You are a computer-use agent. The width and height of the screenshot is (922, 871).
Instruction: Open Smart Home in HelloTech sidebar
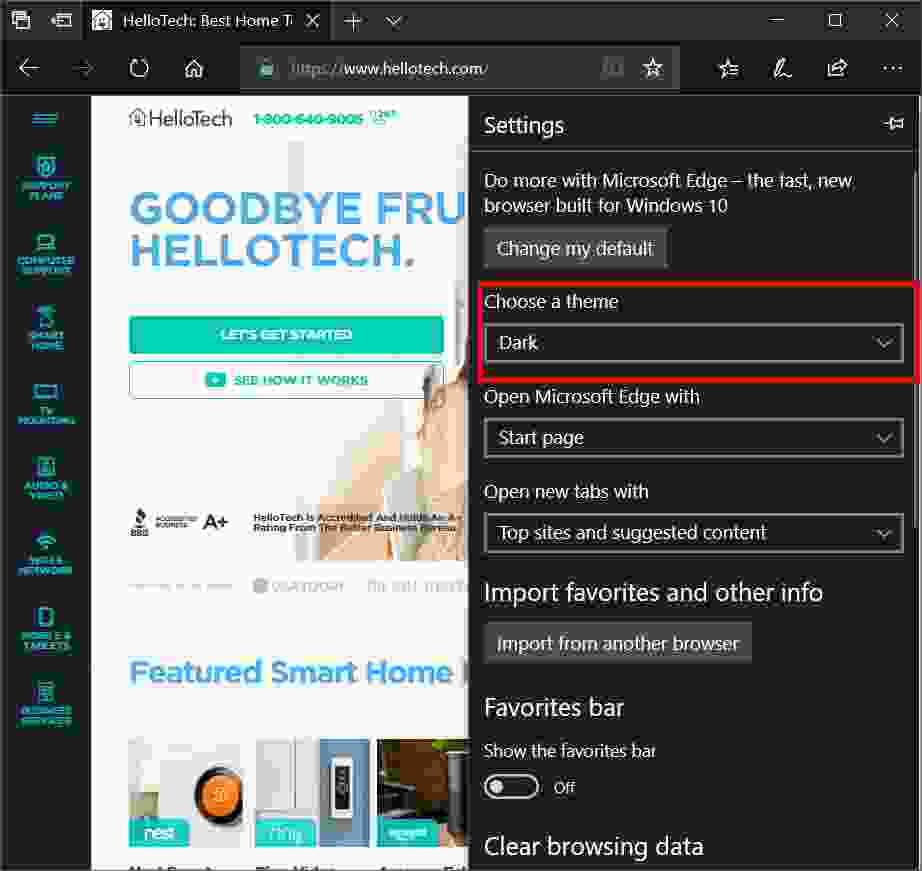point(46,328)
